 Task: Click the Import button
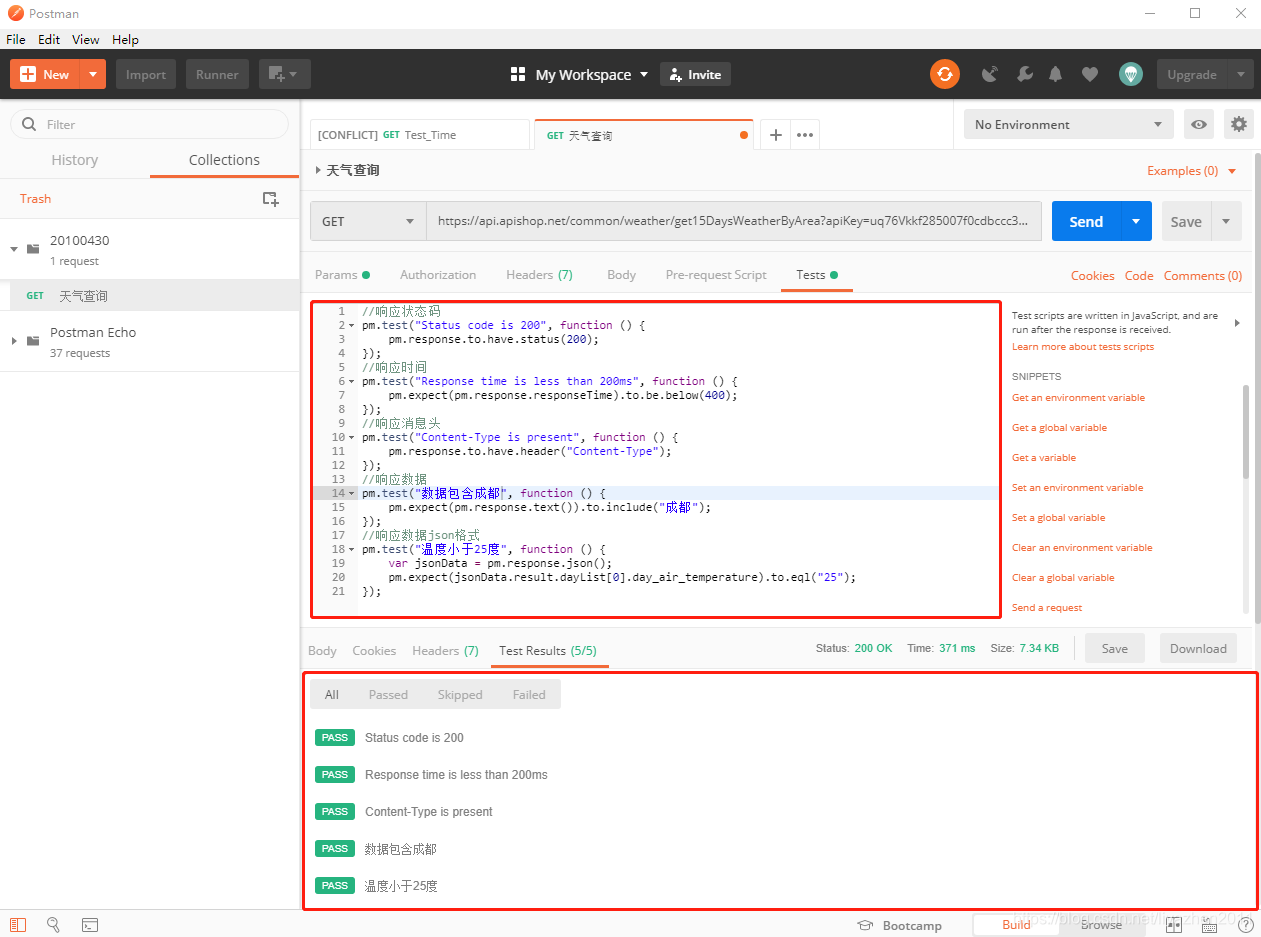click(146, 74)
